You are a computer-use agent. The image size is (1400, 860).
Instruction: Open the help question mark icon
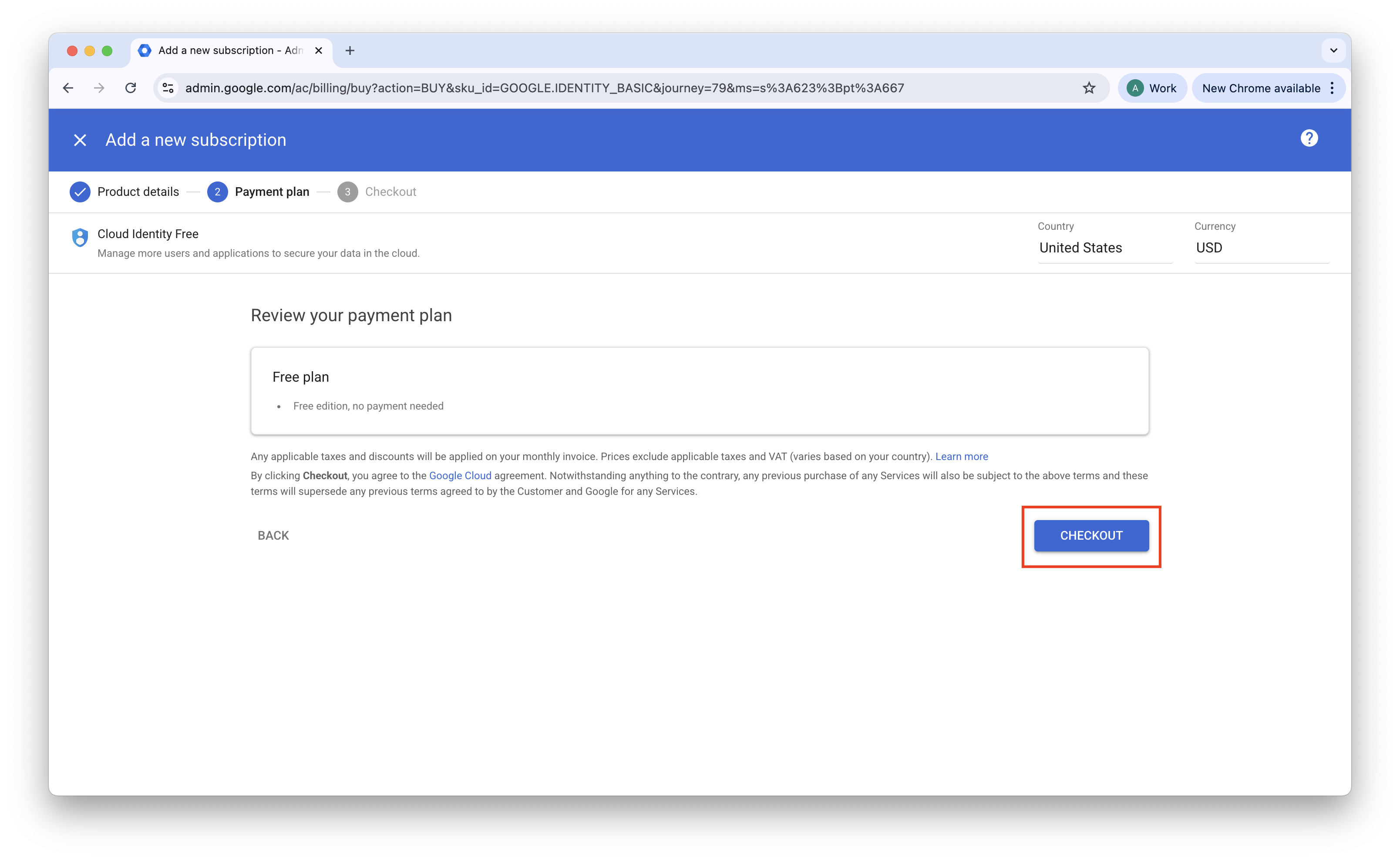(x=1309, y=138)
